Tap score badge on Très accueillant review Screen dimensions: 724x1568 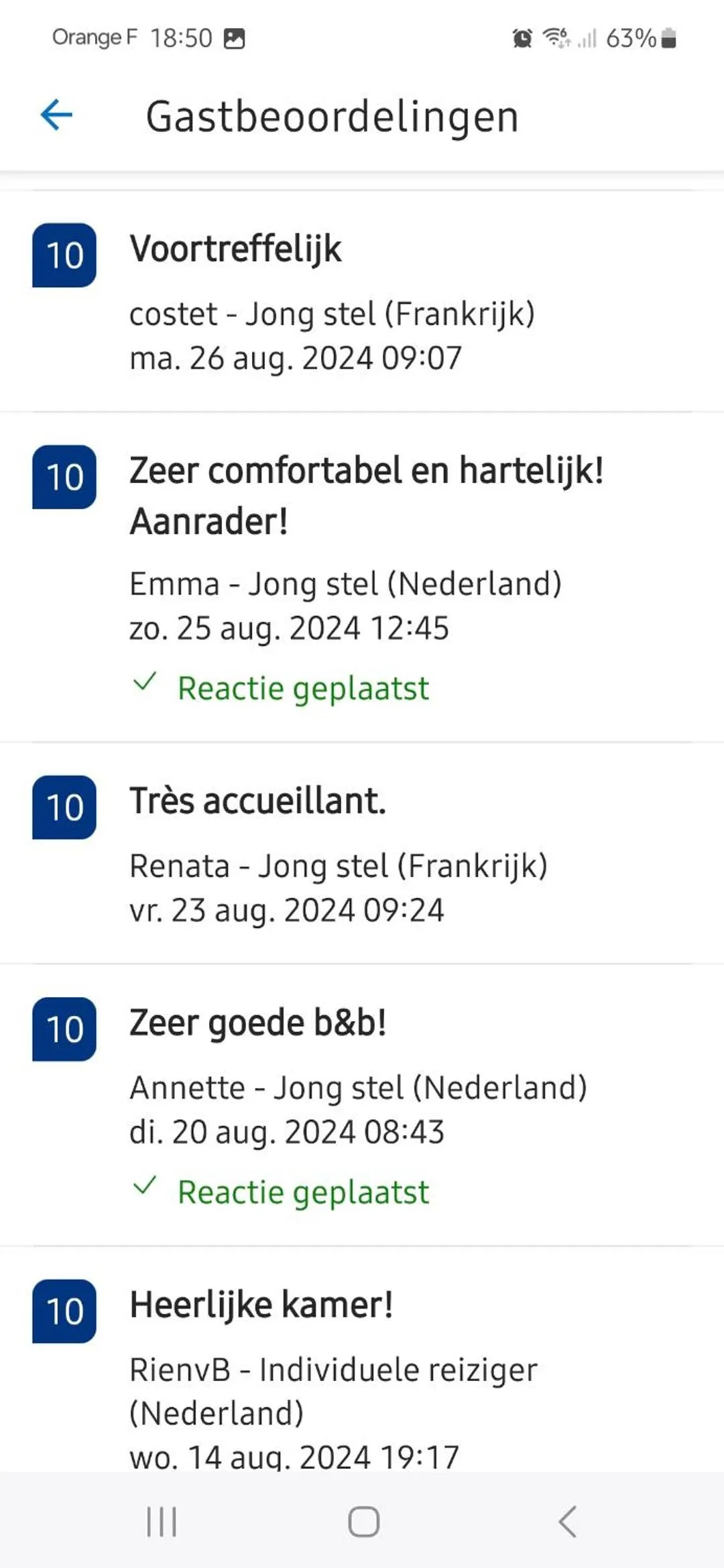click(64, 807)
